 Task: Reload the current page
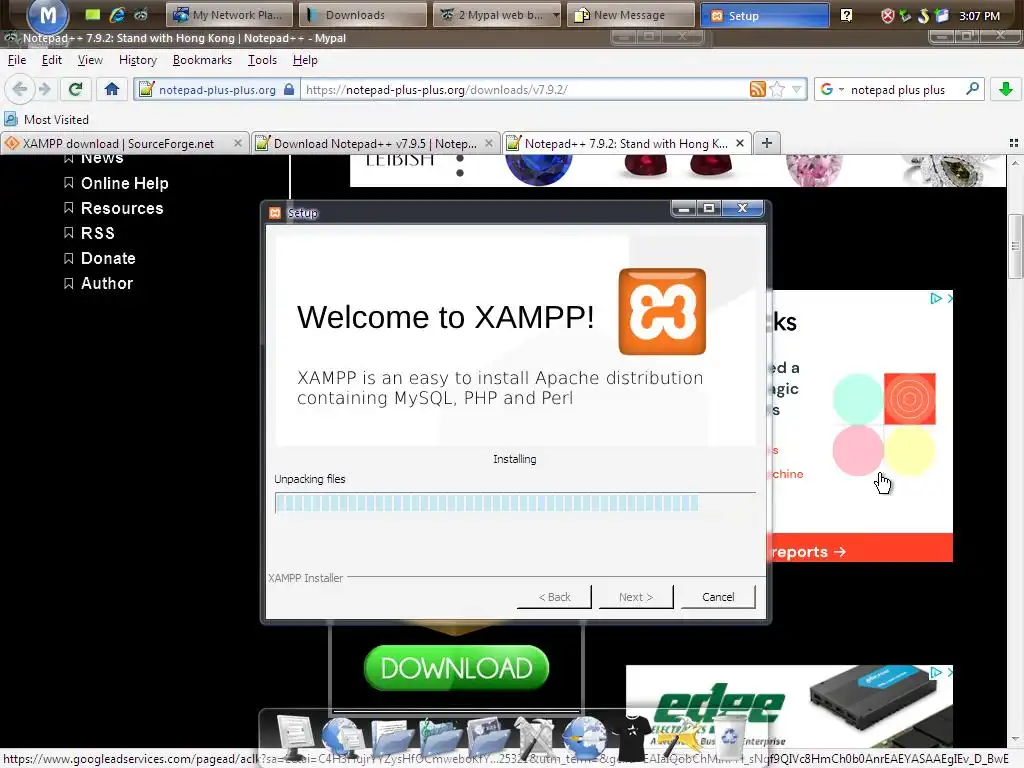75,89
